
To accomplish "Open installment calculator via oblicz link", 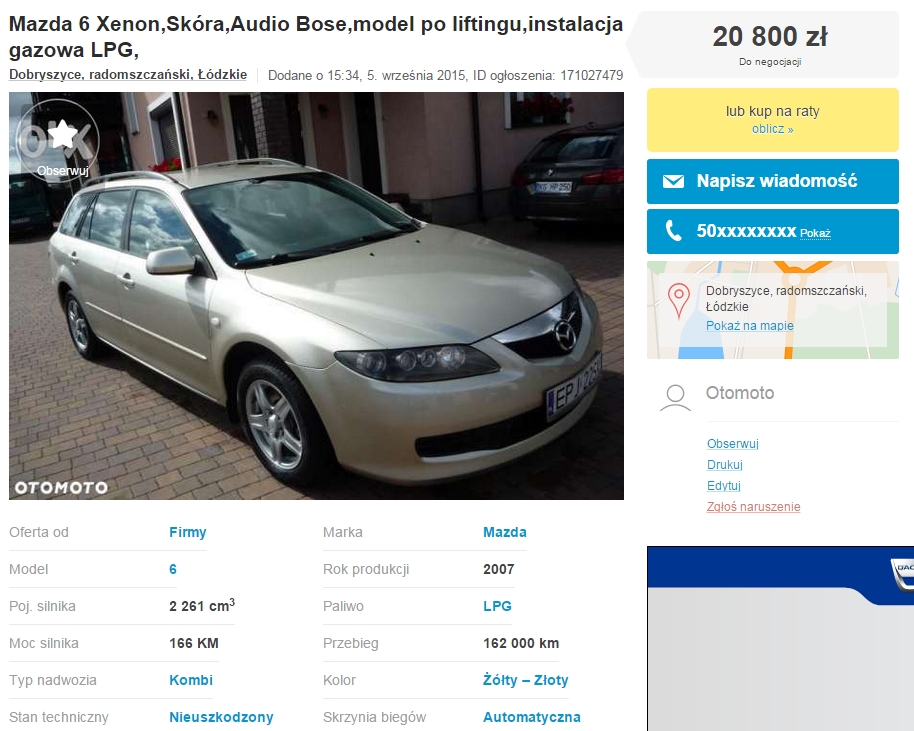I will 772,129.
